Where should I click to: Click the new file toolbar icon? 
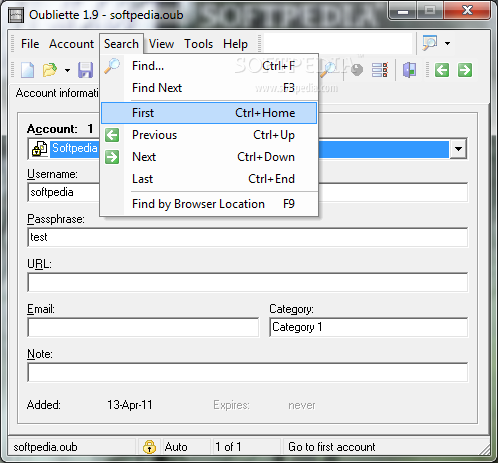coord(27,70)
